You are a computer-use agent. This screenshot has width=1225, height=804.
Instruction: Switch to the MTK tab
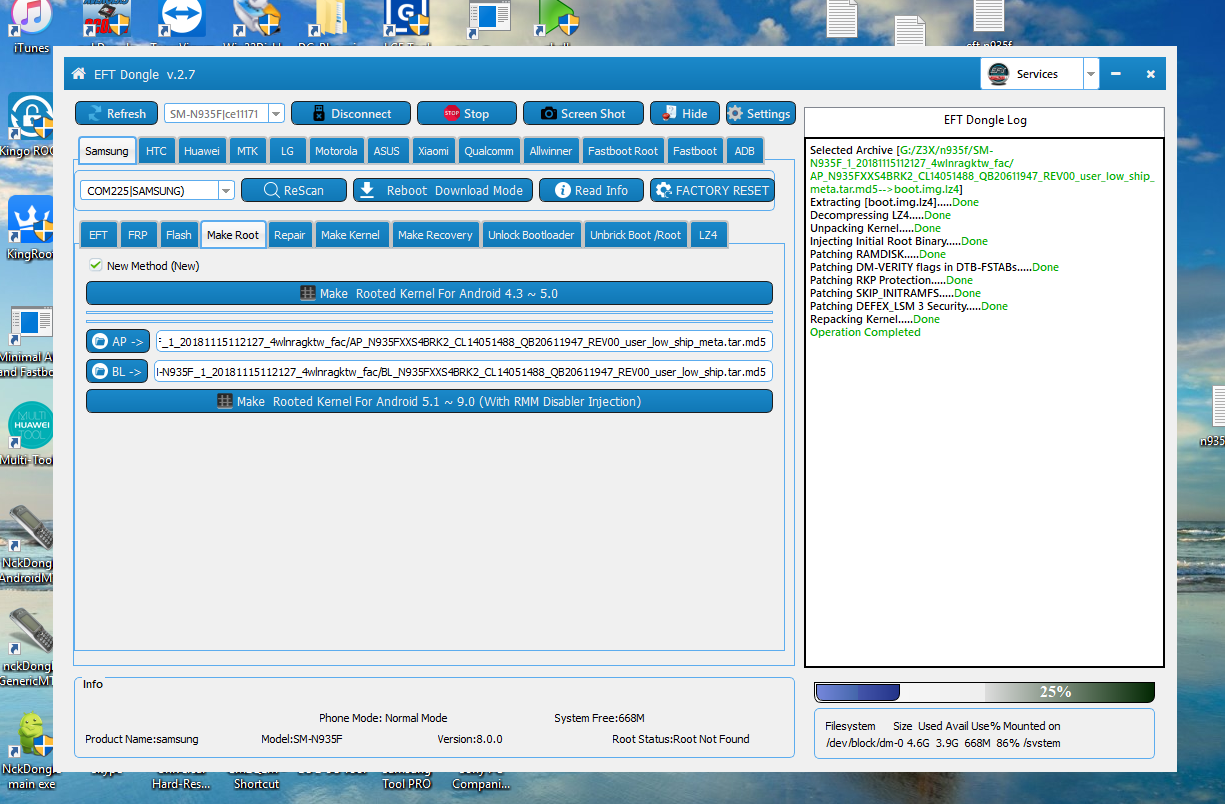click(247, 151)
